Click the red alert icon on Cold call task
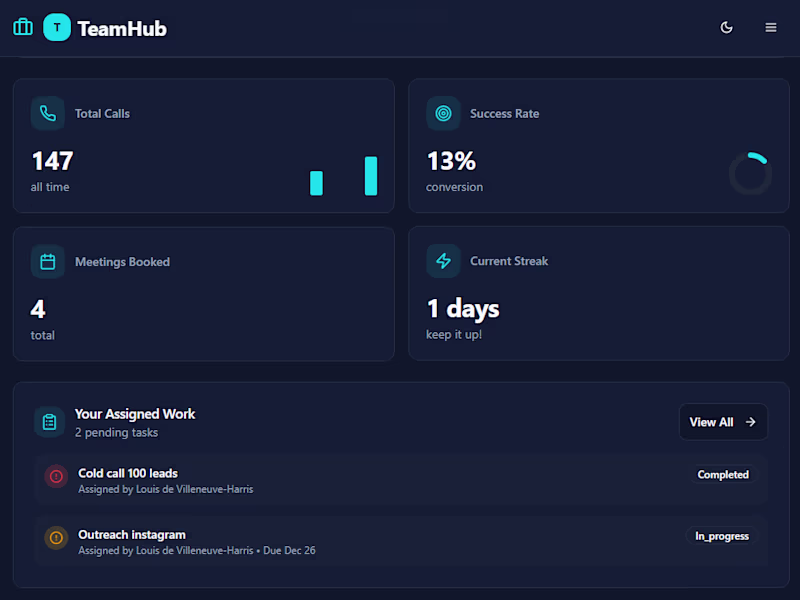 (x=56, y=477)
